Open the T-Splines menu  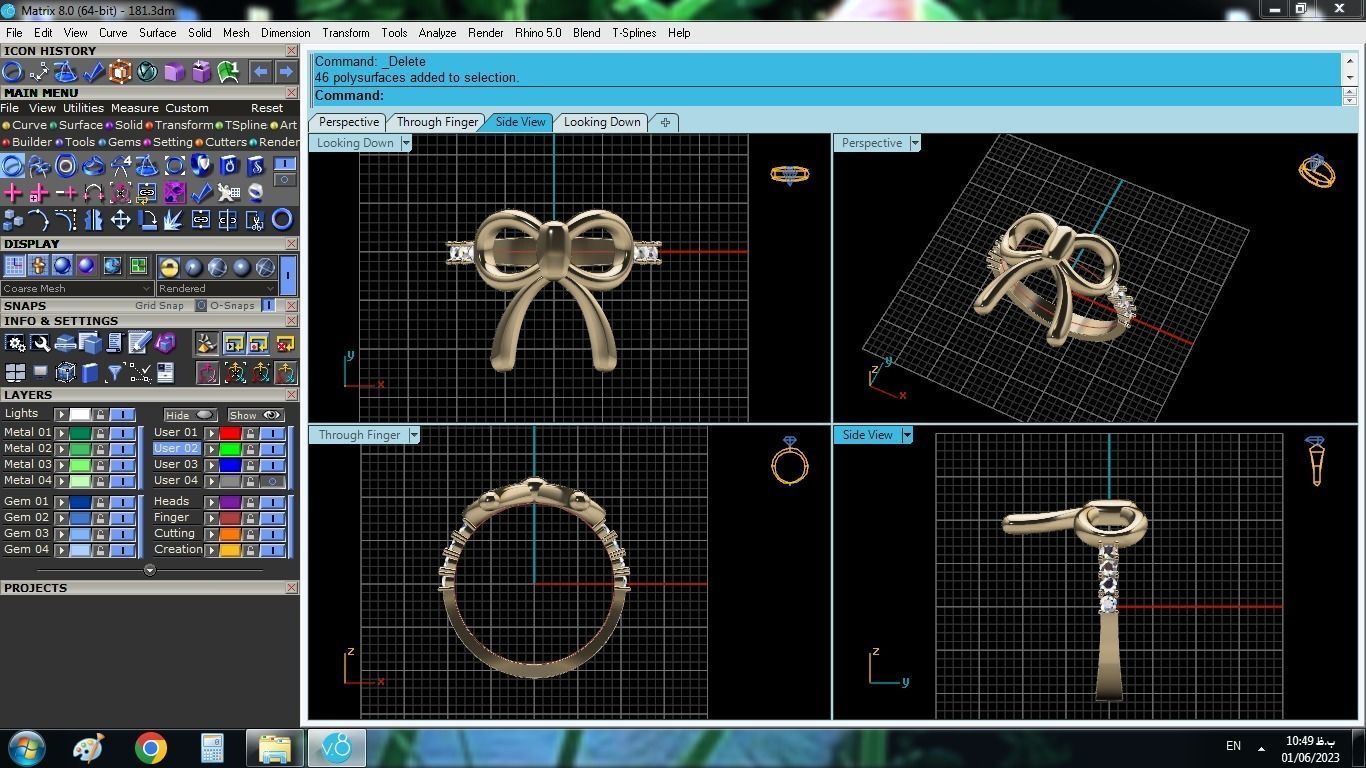(634, 33)
